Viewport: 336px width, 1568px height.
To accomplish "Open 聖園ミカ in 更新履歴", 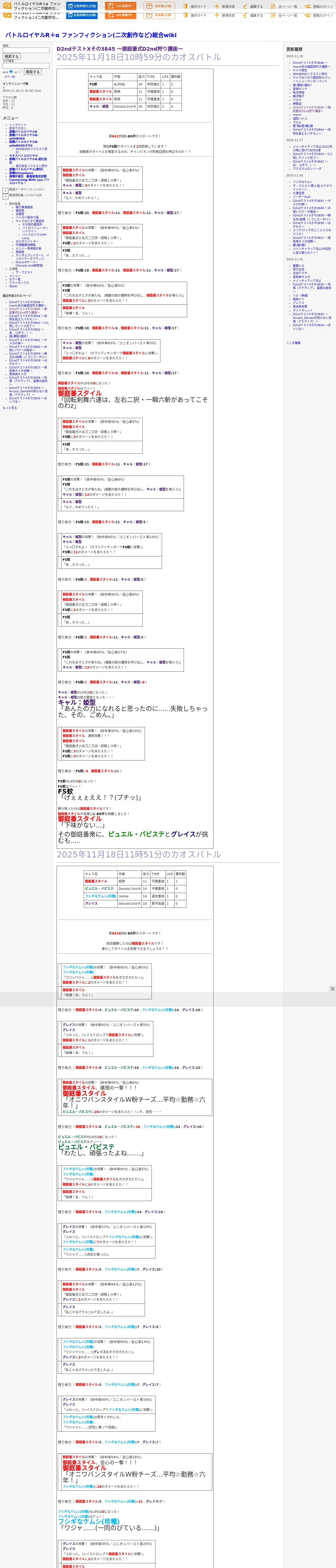I will pos(298,266).
